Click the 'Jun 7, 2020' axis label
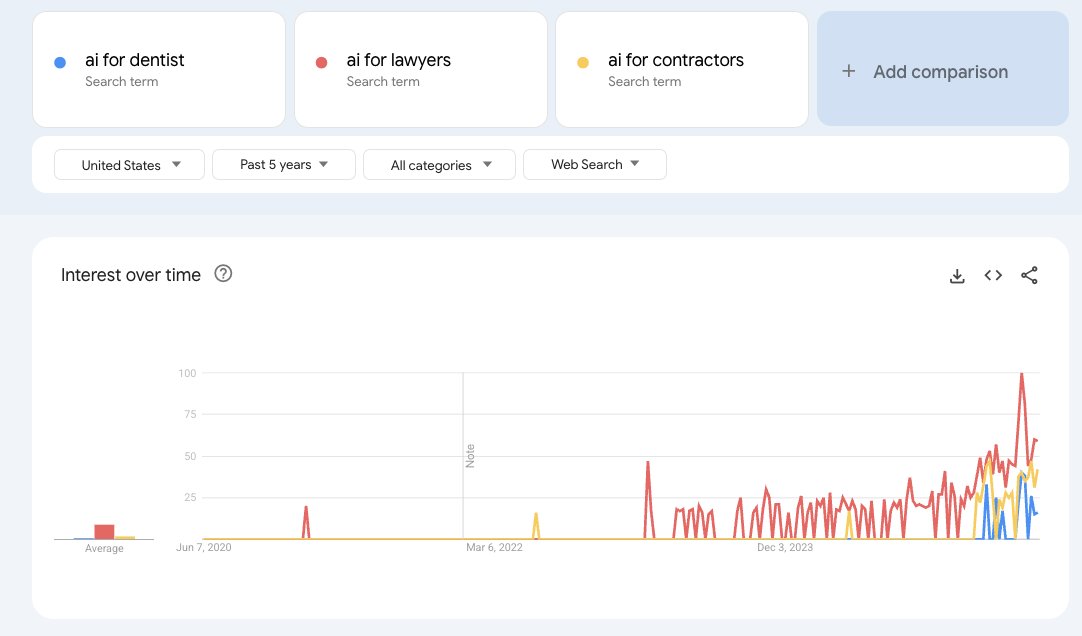 [x=204, y=547]
